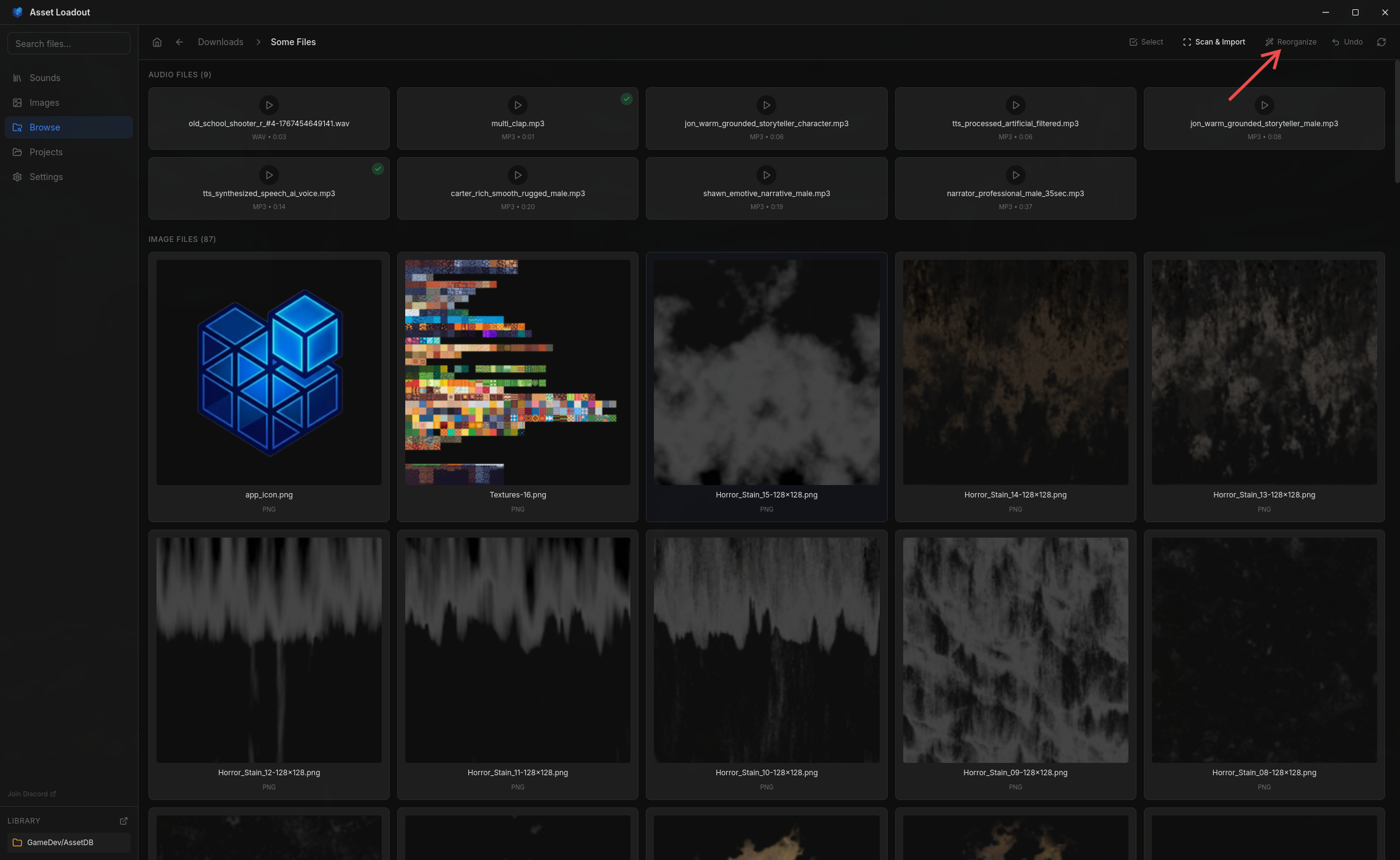Click the Search files input field
Image resolution: width=1400 pixels, height=860 pixels.
click(69, 43)
